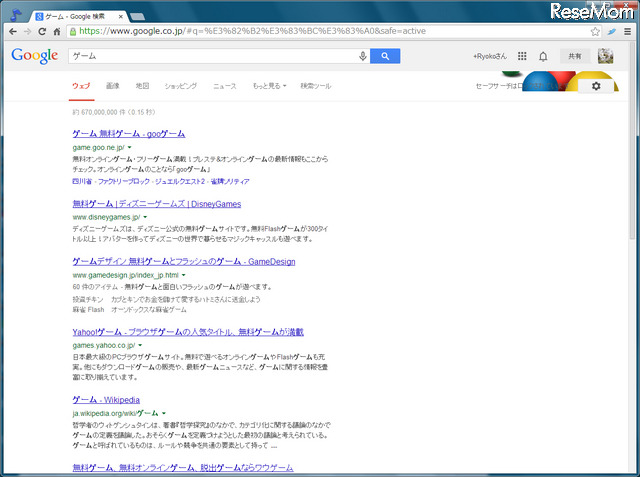Open the Yahoo!ゲーム result link
This screenshot has width=640, height=477.
pos(188,332)
